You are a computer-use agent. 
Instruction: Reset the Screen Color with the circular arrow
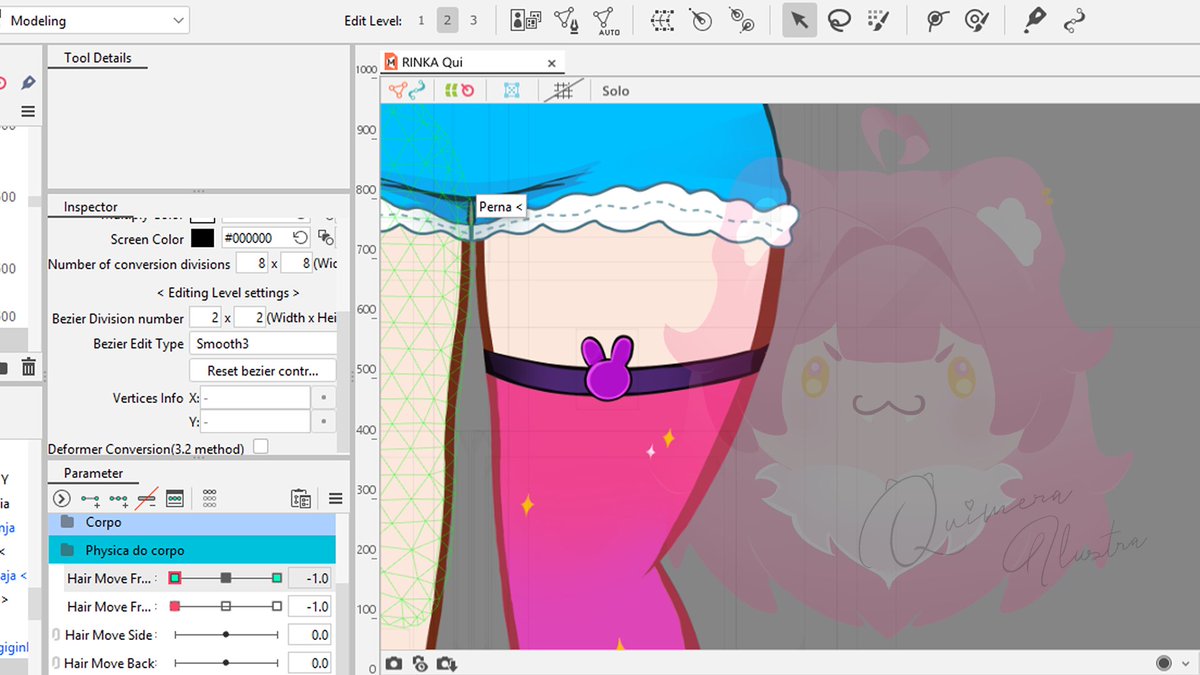coord(300,238)
